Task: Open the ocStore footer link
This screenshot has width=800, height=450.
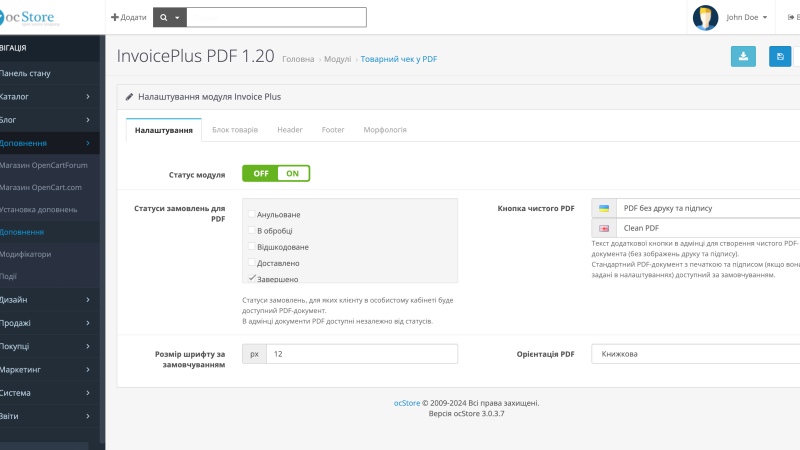Action: tap(407, 403)
